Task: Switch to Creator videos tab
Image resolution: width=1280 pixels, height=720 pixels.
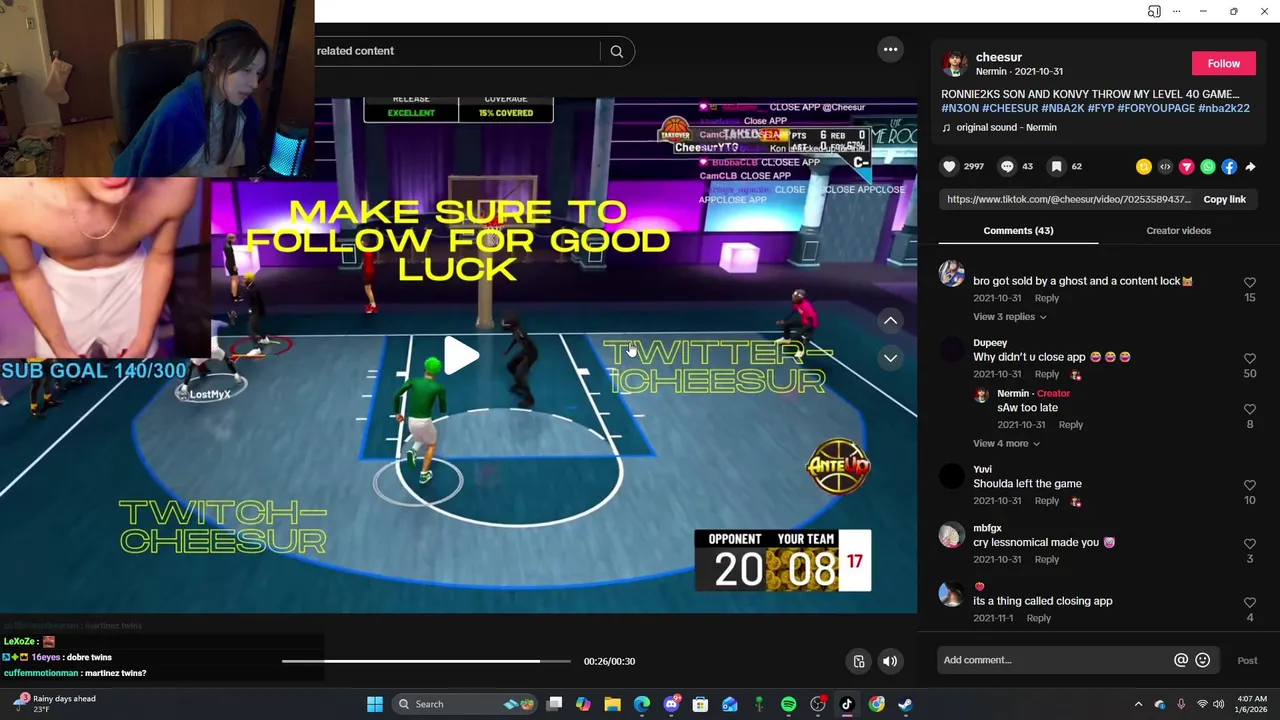Action: tap(1178, 231)
